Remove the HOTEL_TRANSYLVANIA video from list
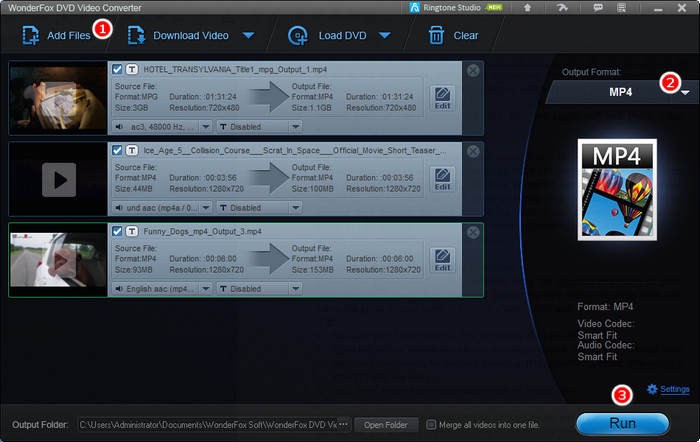 [x=473, y=71]
